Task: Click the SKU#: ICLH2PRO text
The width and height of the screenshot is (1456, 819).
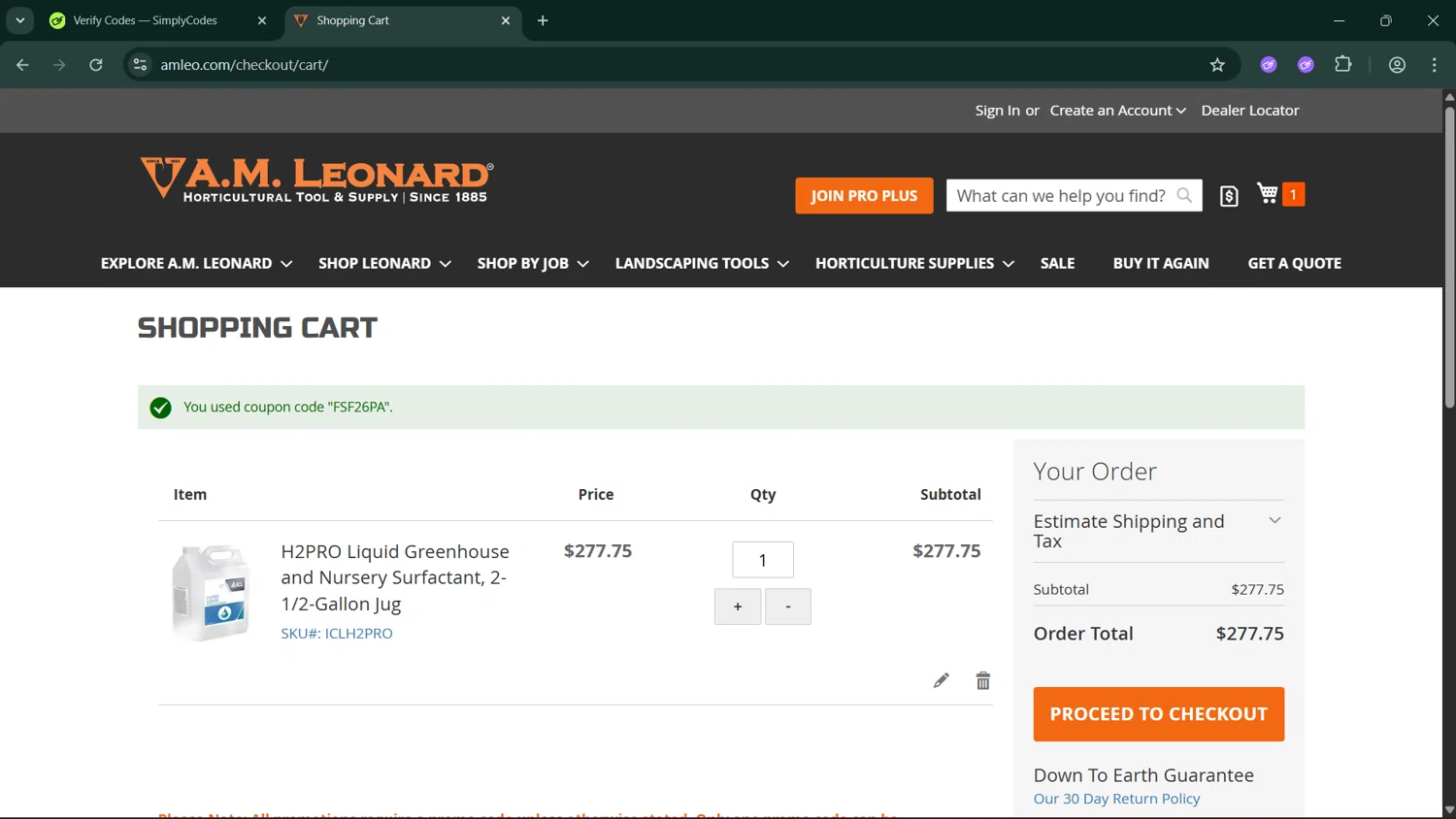Action: pyautogui.click(x=337, y=633)
